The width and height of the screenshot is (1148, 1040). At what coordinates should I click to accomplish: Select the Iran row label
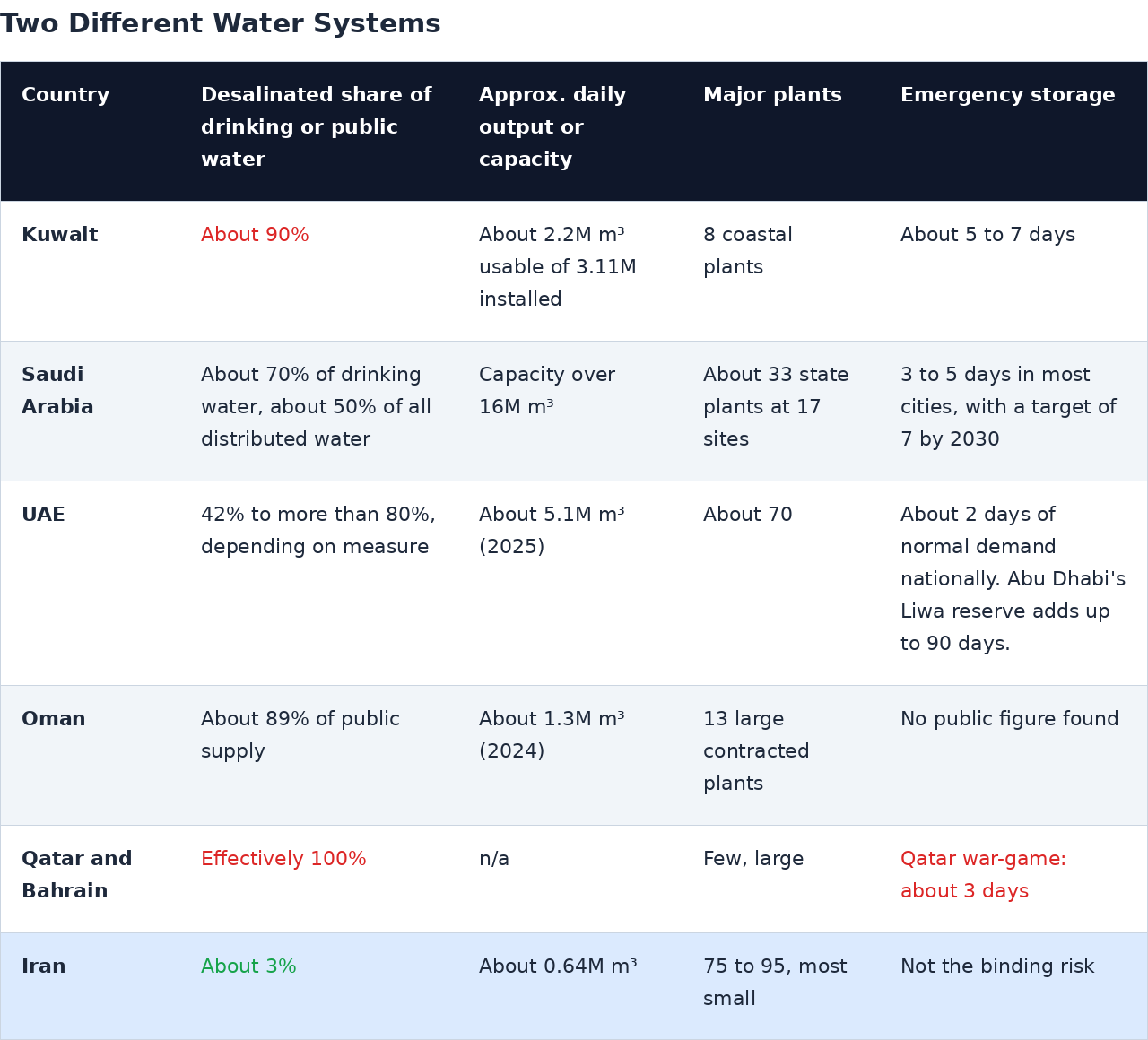(44, 966)
